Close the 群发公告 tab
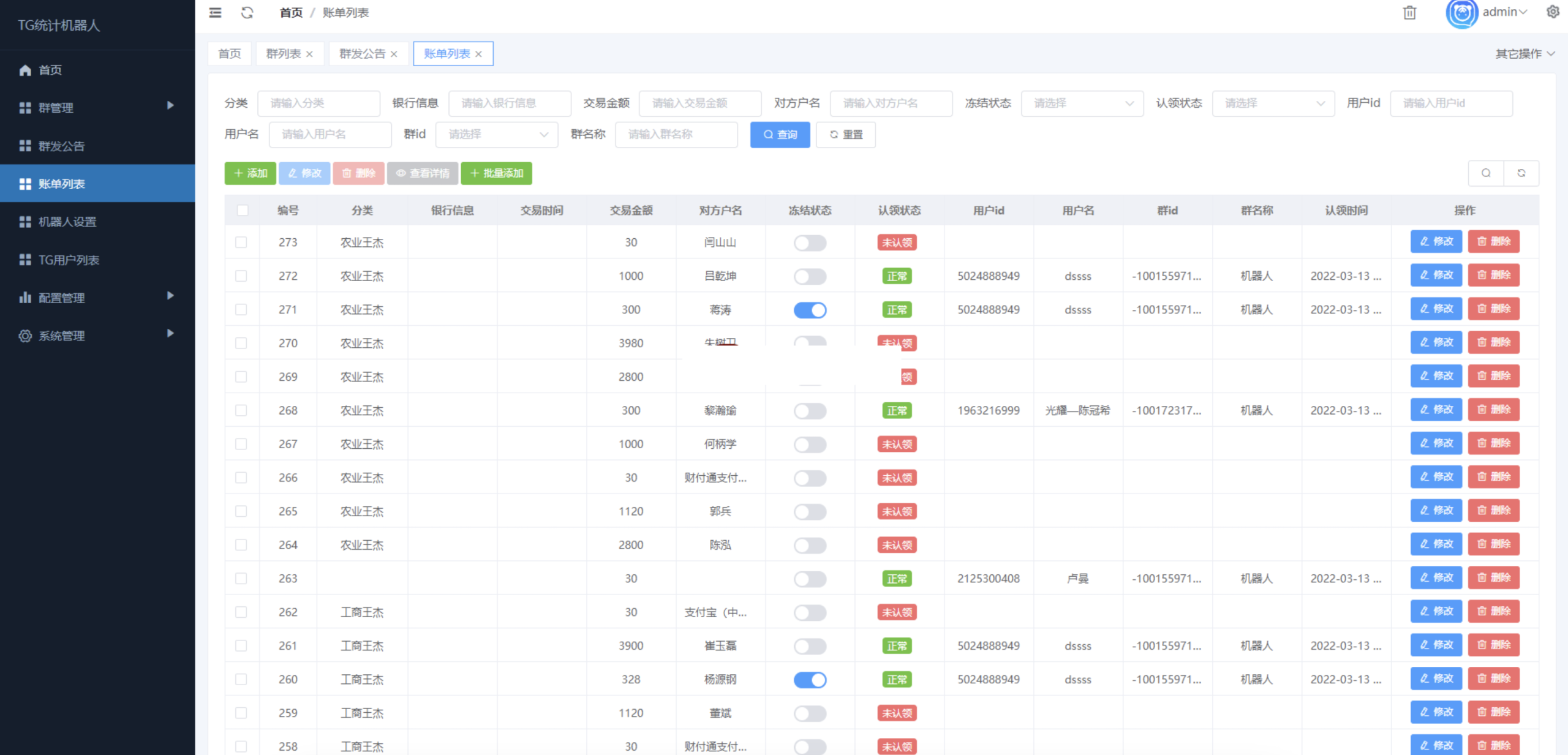The image size is (1568, 755). pyautogui.click(x=394, y=53)
